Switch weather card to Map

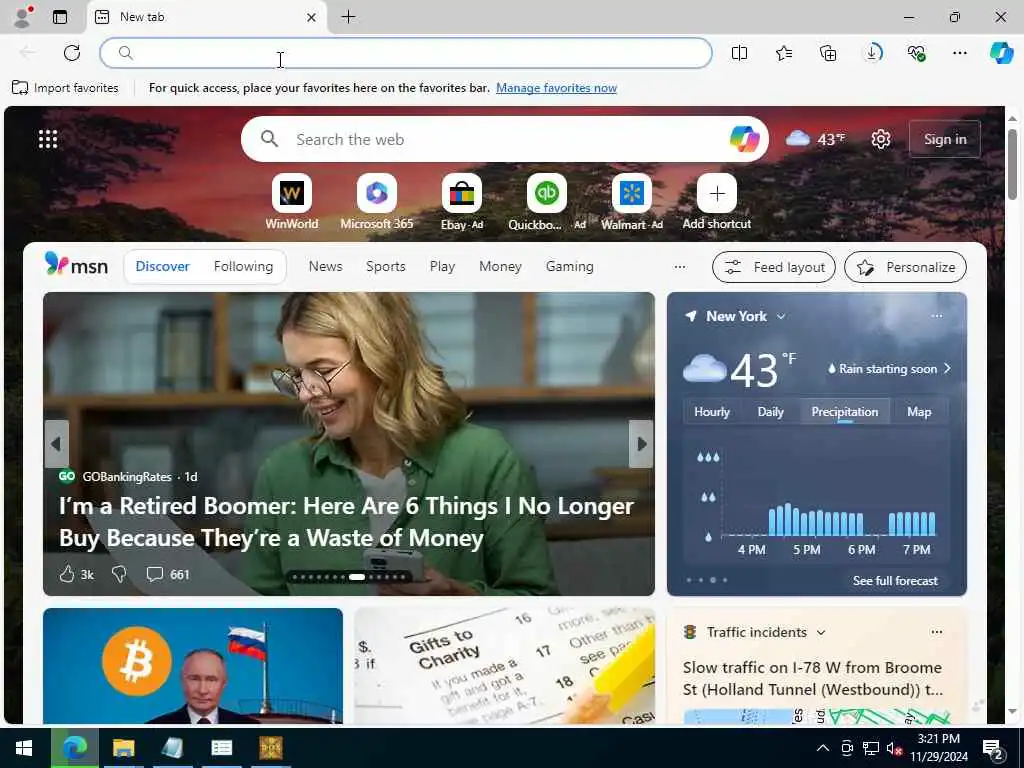[919, 412]
